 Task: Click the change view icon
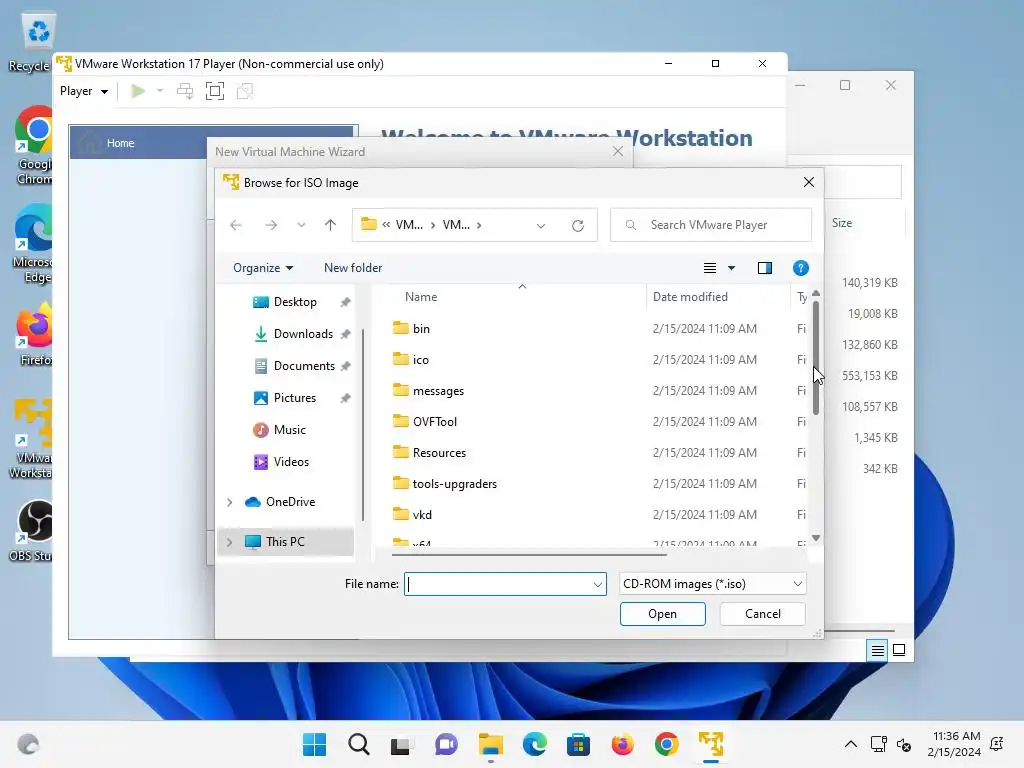[710, 268]
